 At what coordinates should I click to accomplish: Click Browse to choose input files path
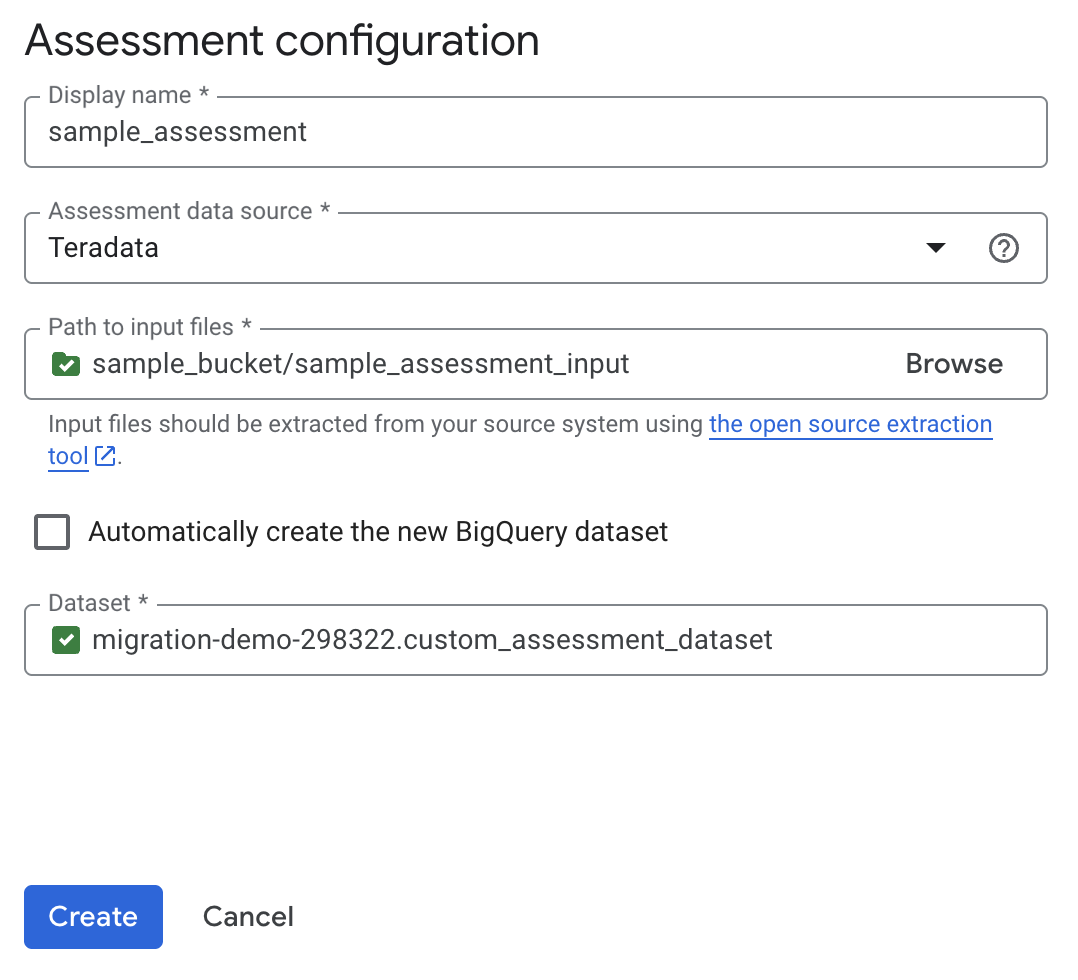click(x=953, y=364)
